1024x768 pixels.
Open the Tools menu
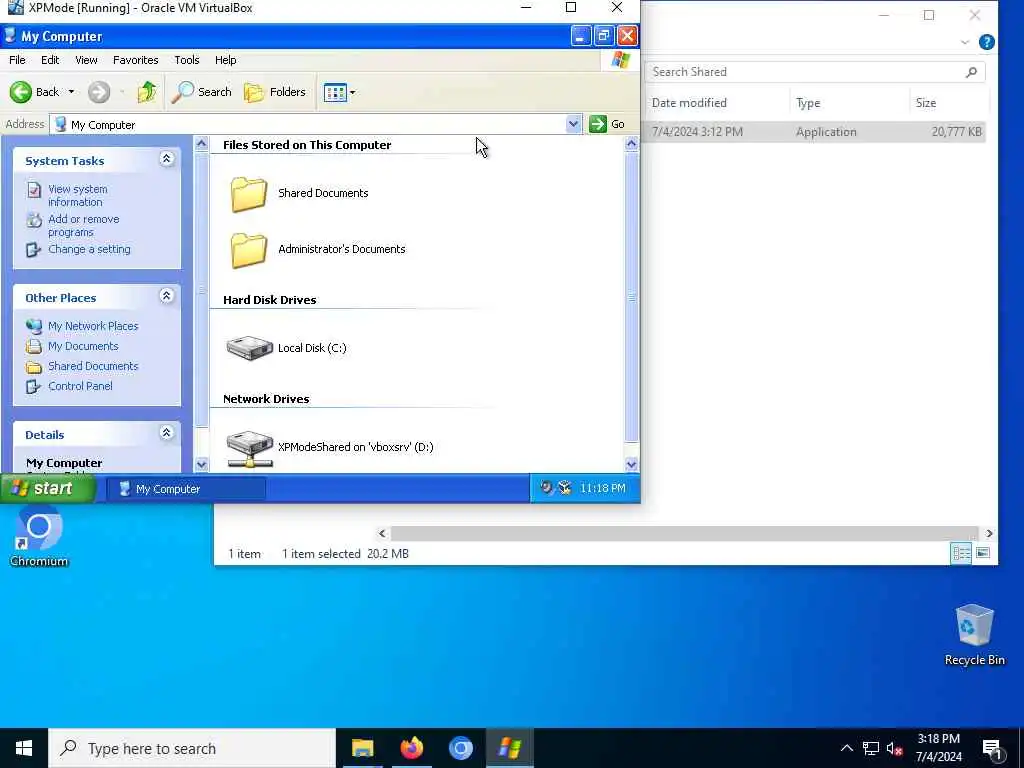pyautogui.click(x=187, y=60)
